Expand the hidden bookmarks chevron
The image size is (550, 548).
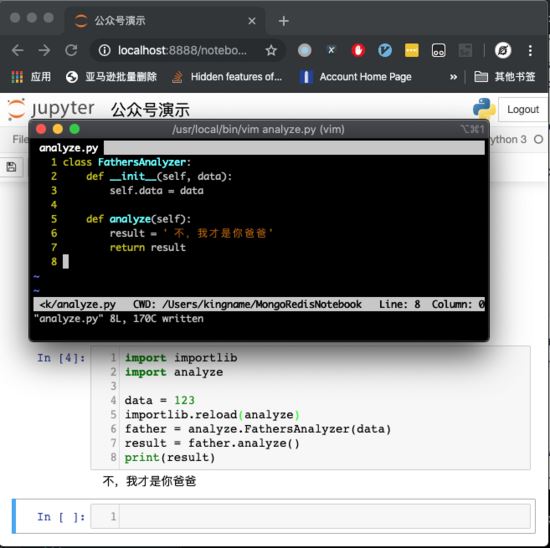(x=454, y=76)
